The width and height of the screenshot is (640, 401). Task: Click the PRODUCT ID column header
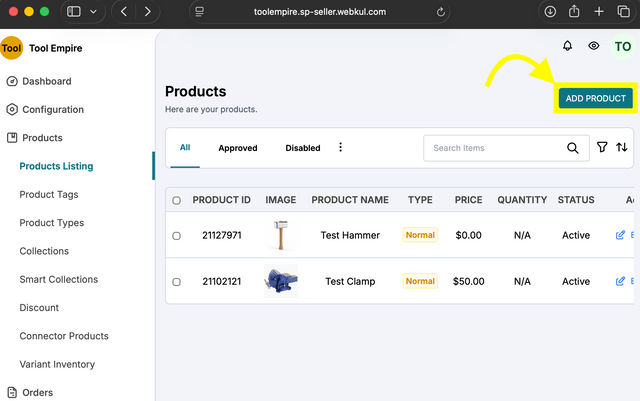pos(222,200)
